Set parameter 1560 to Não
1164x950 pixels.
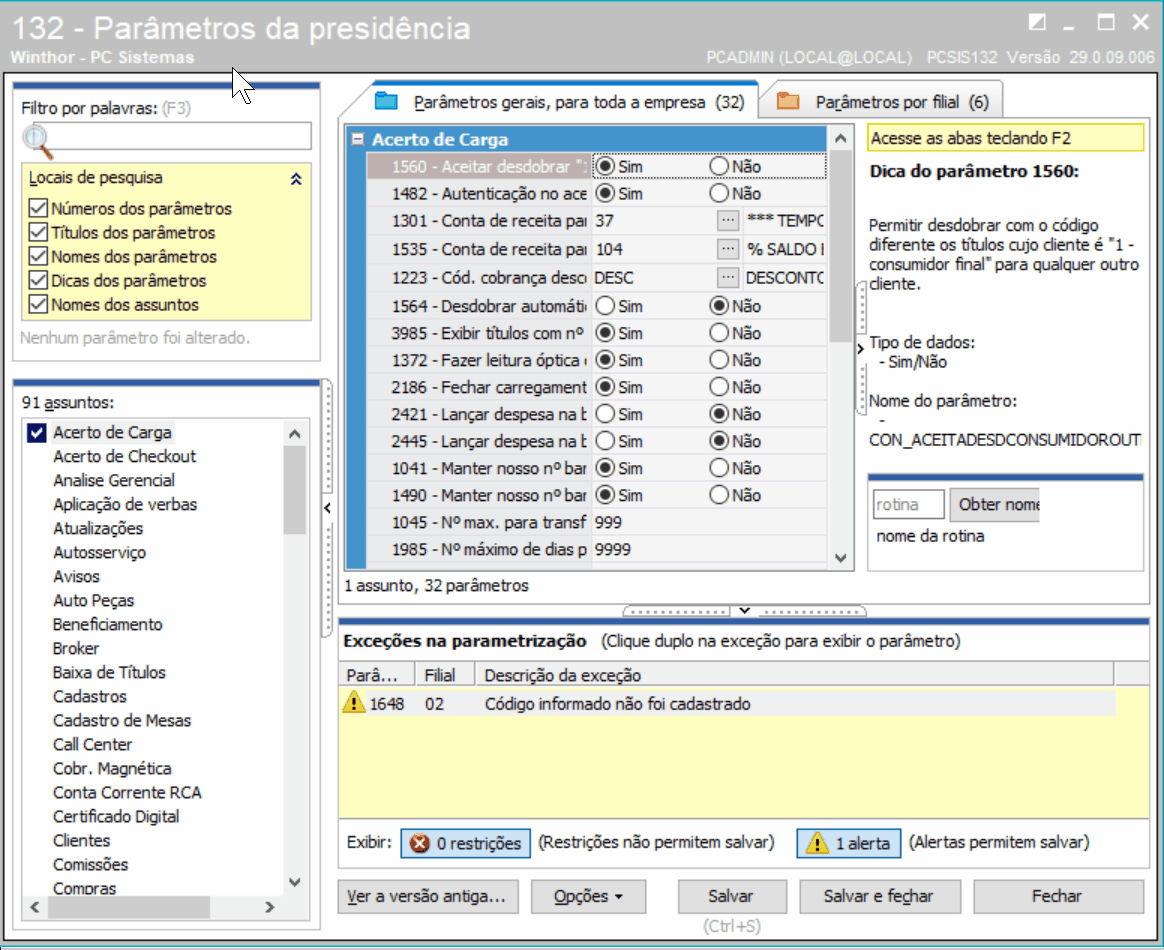(x=719, y=166)
